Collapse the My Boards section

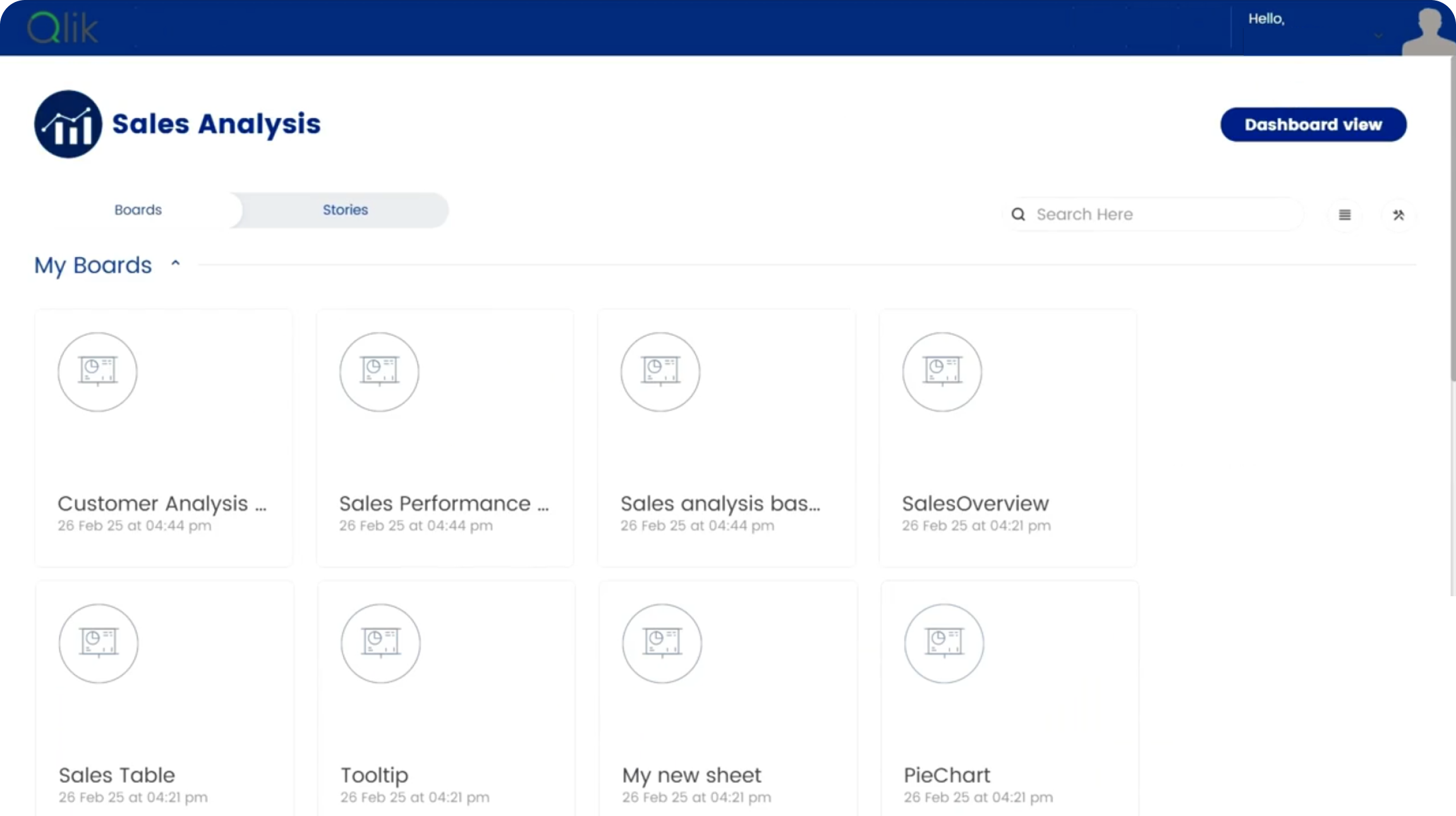(176, 264)
